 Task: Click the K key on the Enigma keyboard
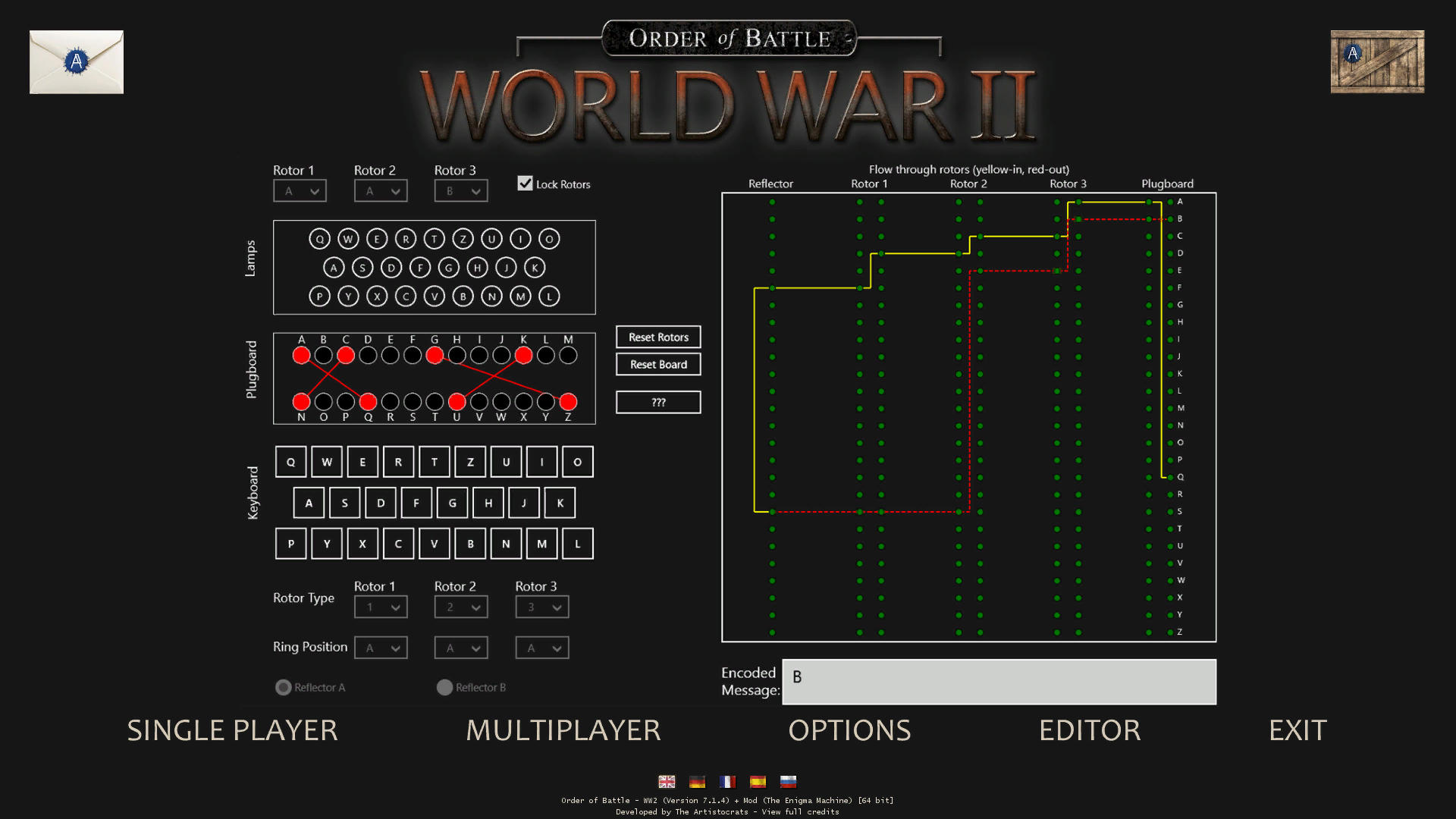pos(560,503)
